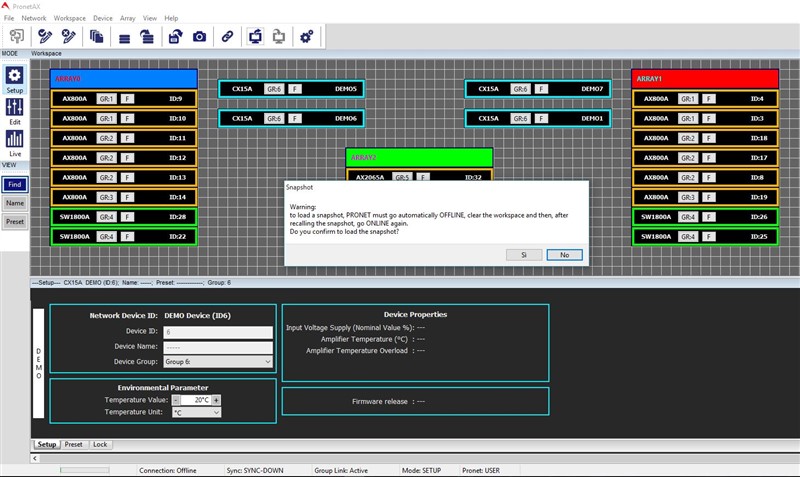
Task: Click the greyed monitor download sync icon
Action: (279, 36)
